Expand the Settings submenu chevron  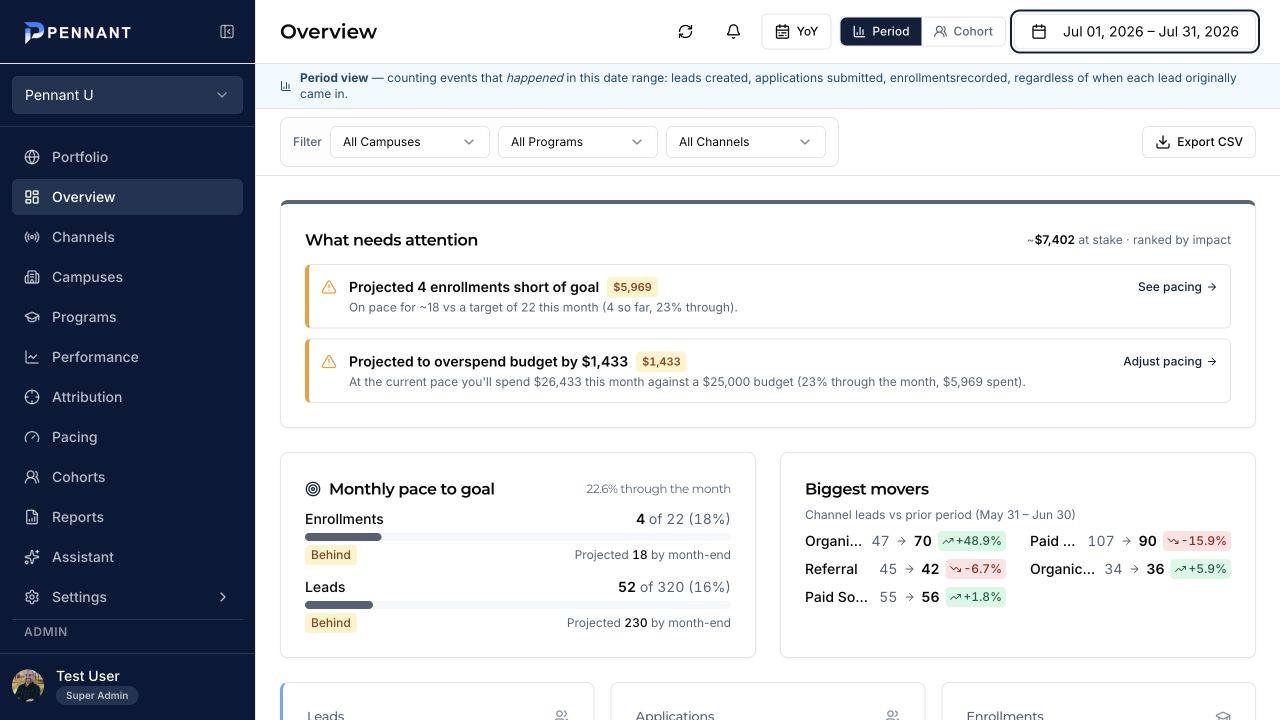(x=223, y=597)
